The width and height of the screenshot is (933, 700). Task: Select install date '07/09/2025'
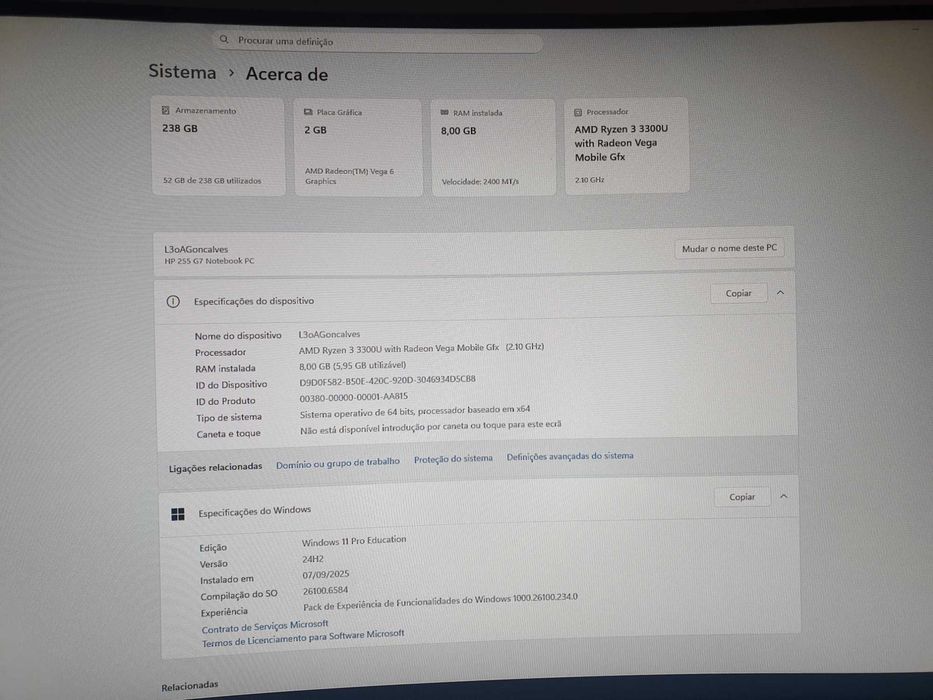[x=326, y=574]
